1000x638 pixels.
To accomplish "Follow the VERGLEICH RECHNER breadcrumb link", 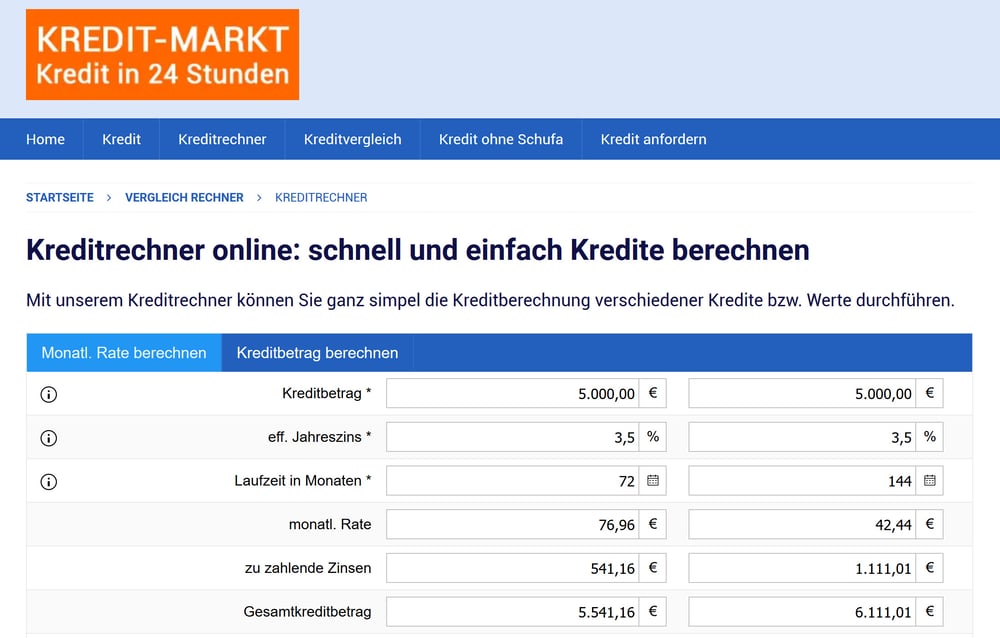I will (184, 198).
